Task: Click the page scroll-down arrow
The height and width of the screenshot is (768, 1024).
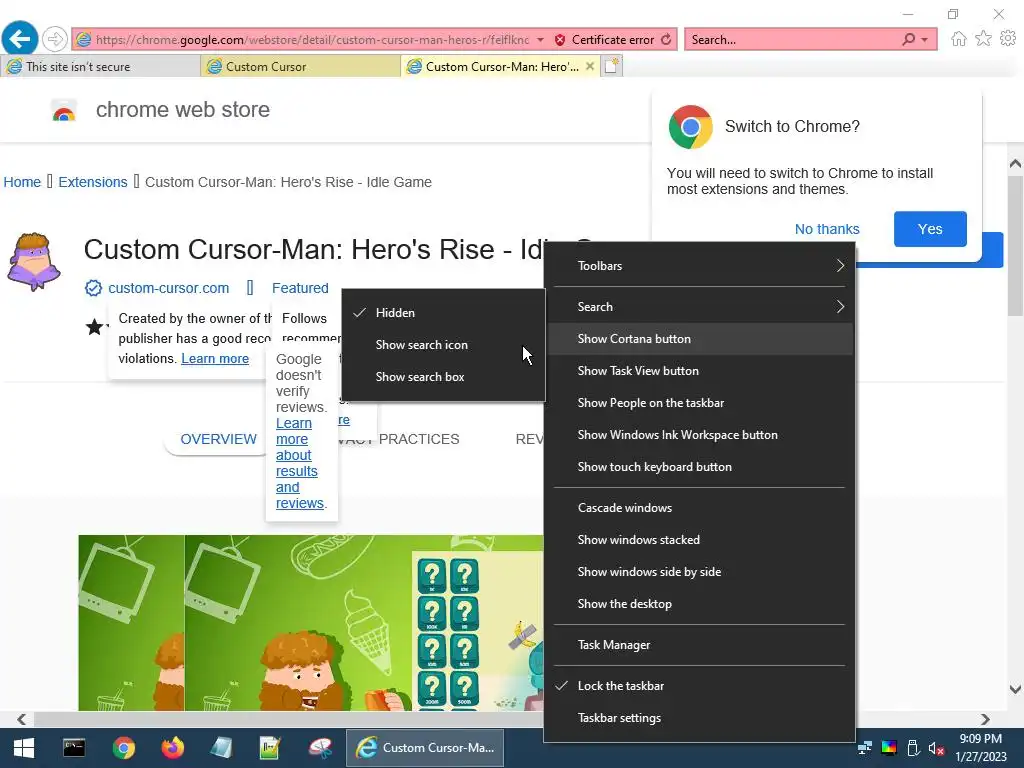Action: click(1015, 689)
